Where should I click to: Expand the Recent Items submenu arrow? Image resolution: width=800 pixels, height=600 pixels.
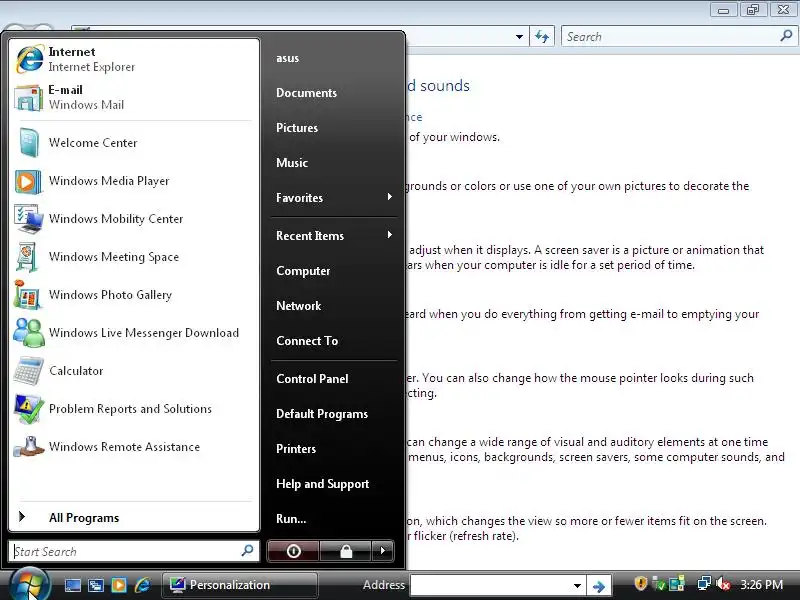[390, 235]
